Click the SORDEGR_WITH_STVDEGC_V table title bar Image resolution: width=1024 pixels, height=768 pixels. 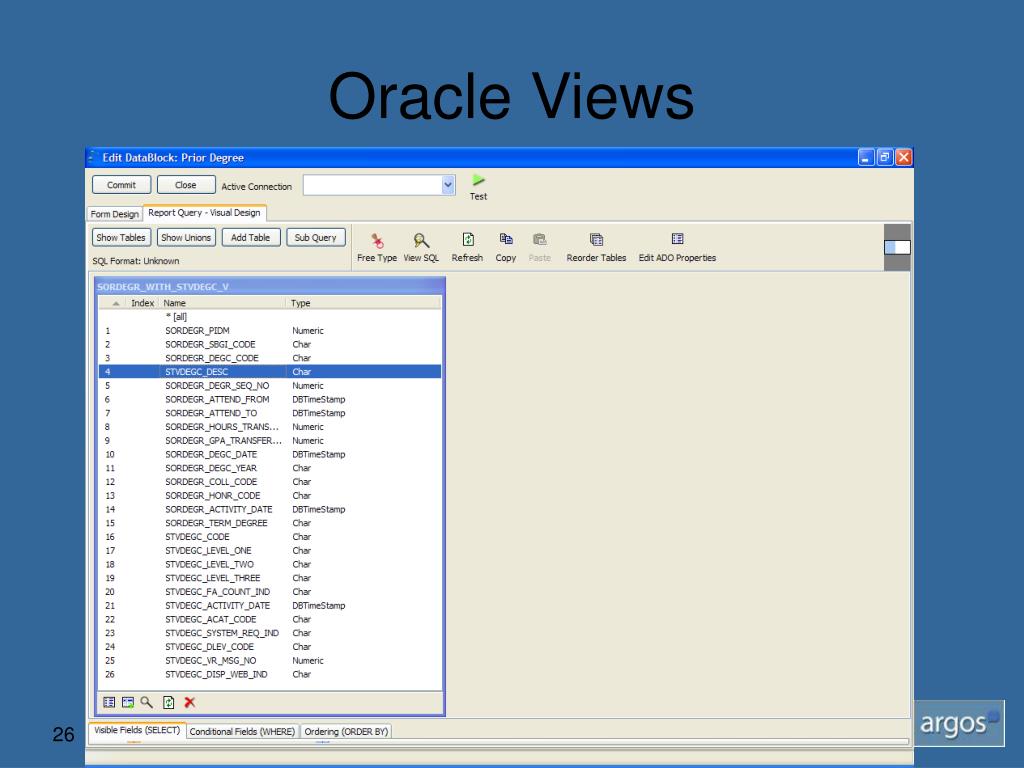tap(270, 286)
